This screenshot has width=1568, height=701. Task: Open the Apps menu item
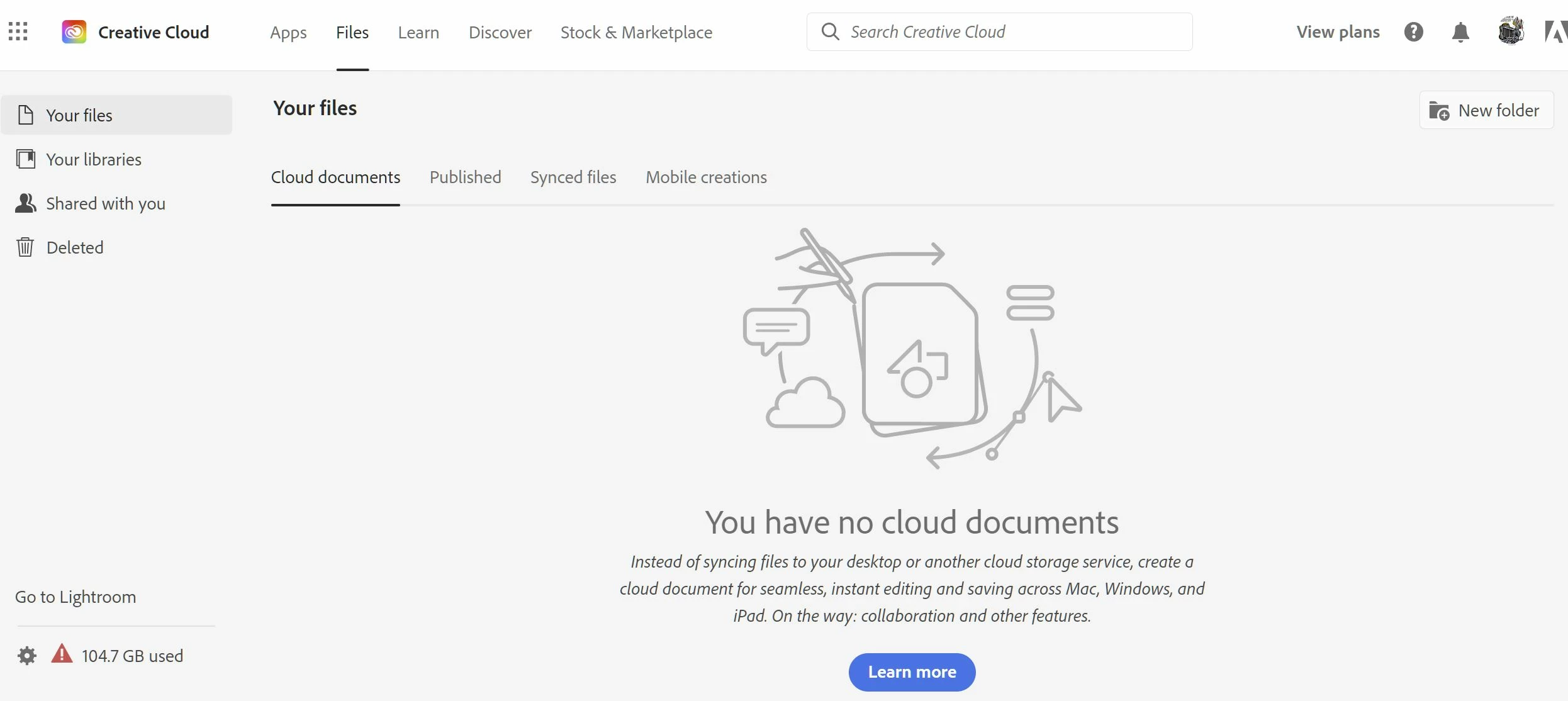[288, 32]
